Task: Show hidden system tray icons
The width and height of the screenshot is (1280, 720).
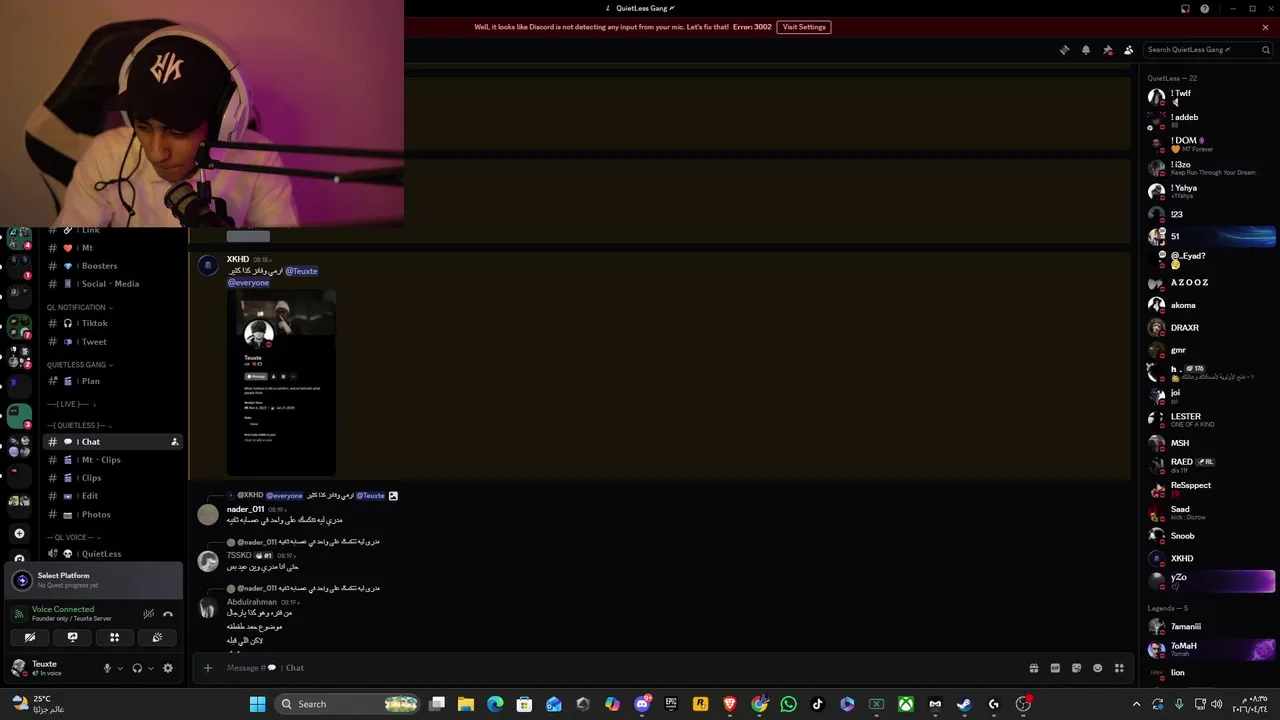Action: (x=1136, y=704)
